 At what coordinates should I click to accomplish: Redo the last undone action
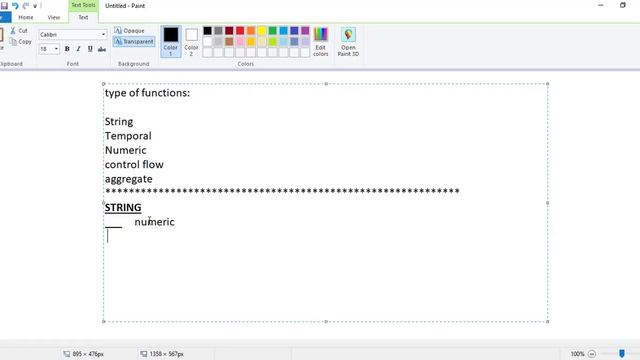point(26,6)
